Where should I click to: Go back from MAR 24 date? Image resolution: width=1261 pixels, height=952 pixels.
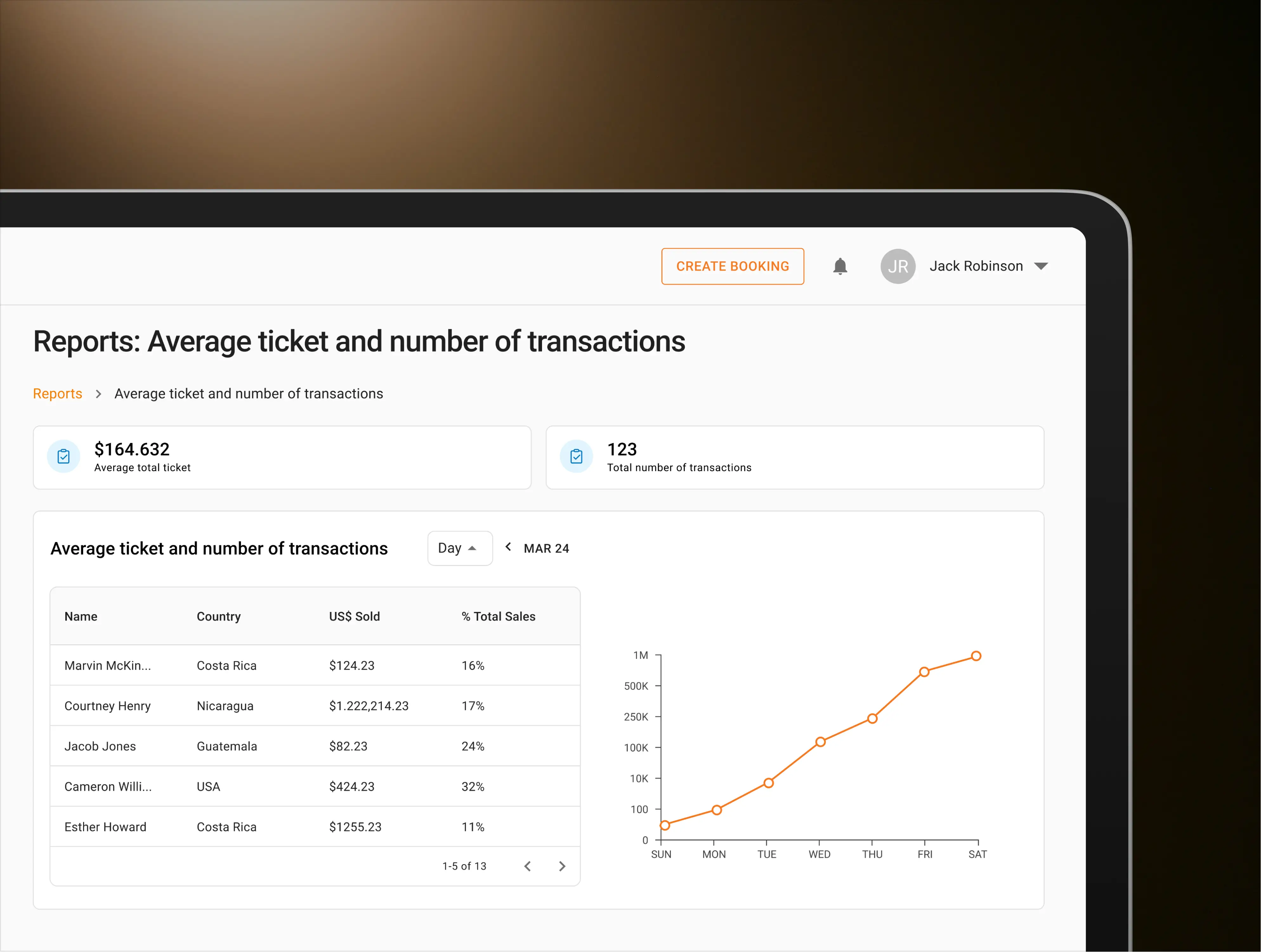[508, 547]
